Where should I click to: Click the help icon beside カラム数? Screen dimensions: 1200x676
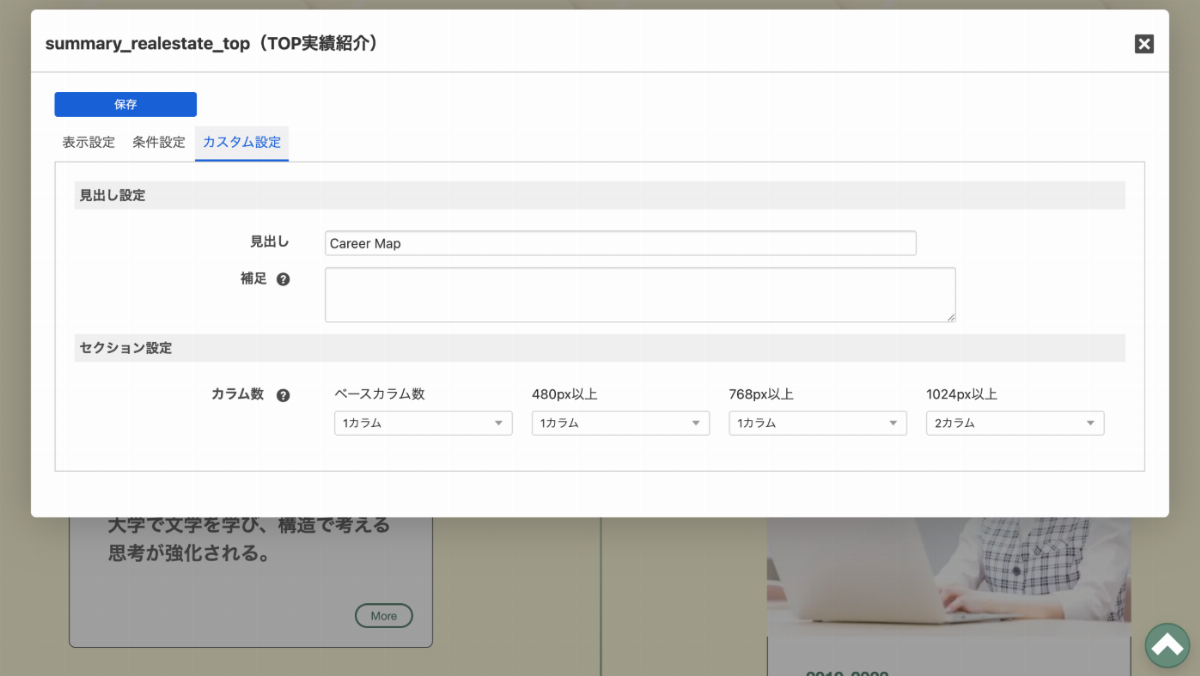[283, 395]
